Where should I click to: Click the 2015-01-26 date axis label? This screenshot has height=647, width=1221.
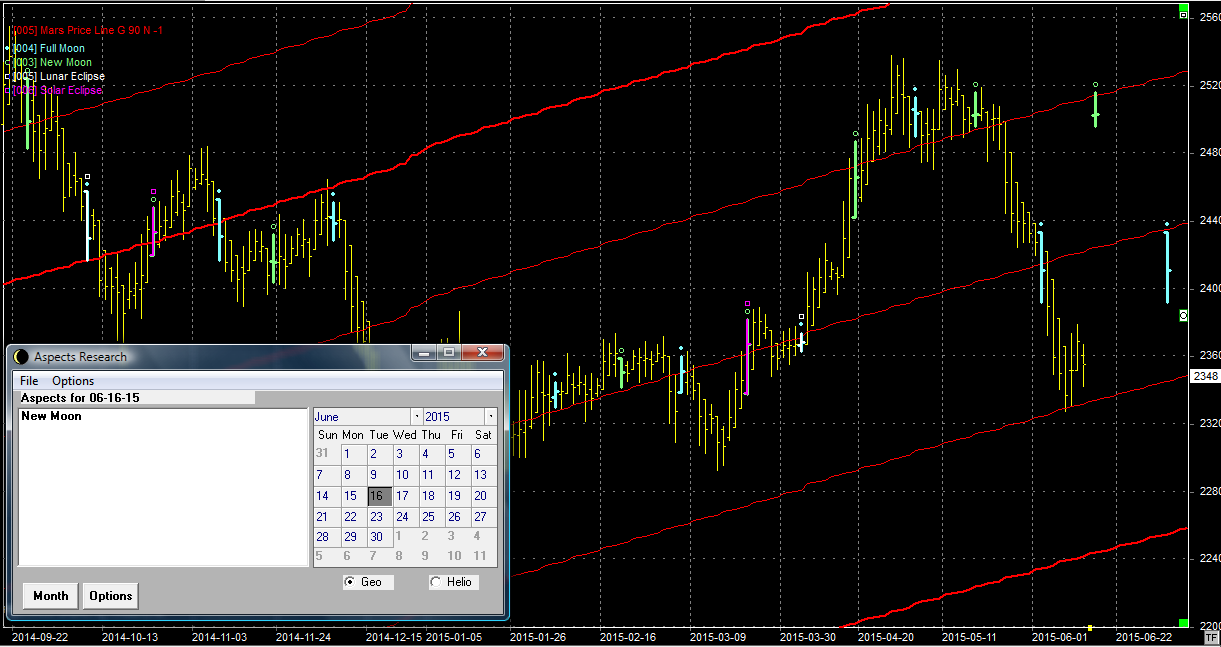(x=537, y=636)
